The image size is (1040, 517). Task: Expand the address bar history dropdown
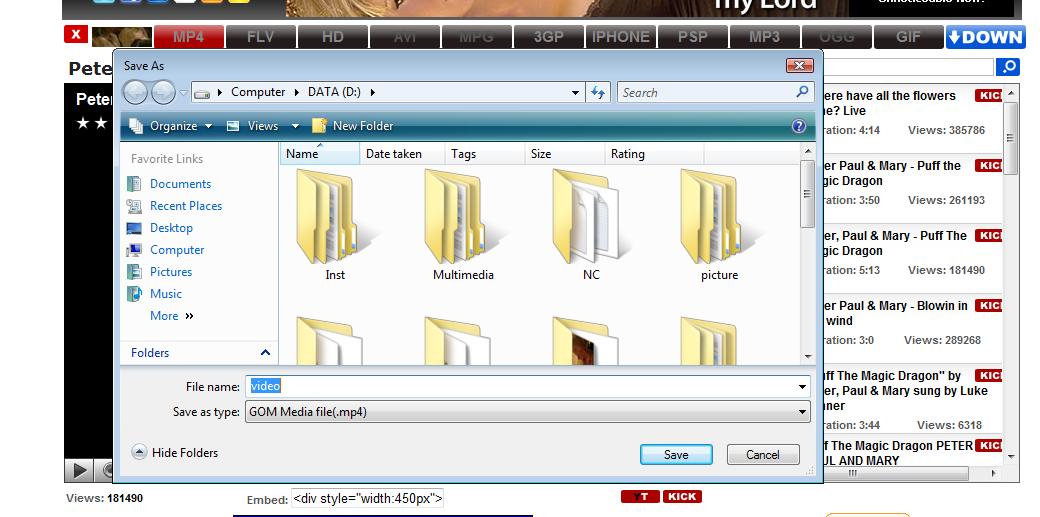pos(575,92)
